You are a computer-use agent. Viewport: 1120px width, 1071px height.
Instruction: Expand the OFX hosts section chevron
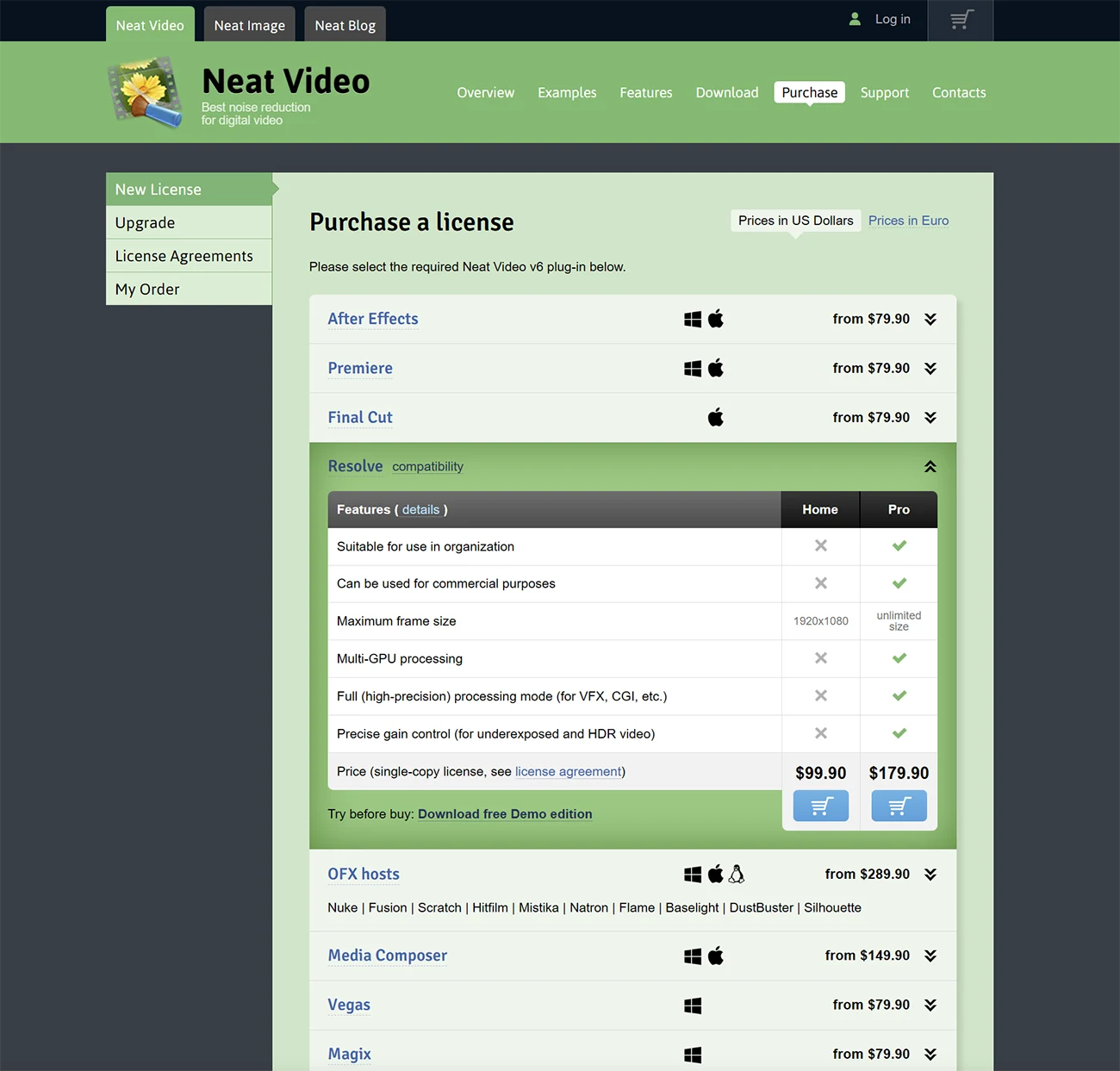tap(930, 874)
